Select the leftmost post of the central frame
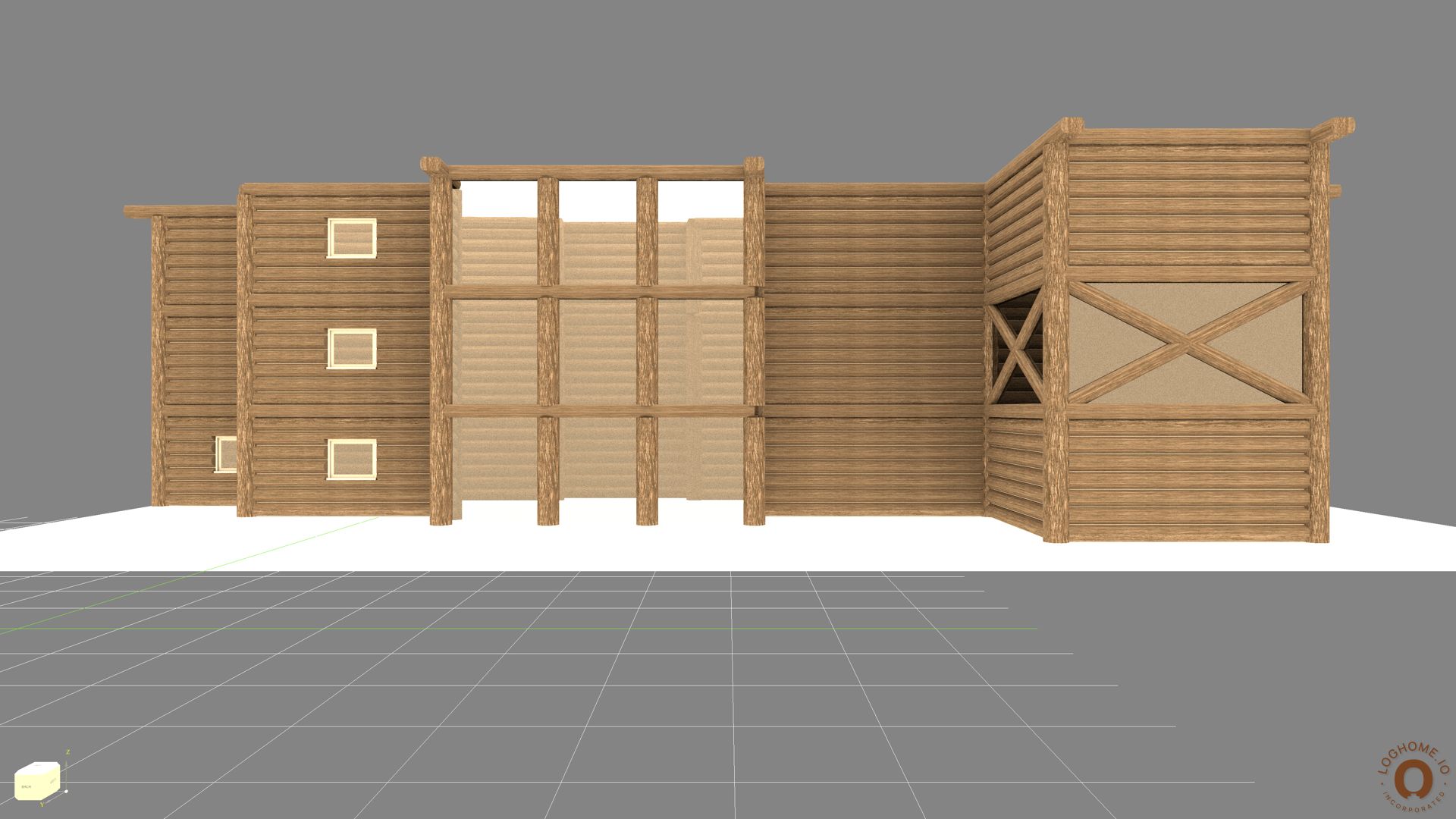The width and height of the screenshot is (1456, 819). (x=440, y=349)
